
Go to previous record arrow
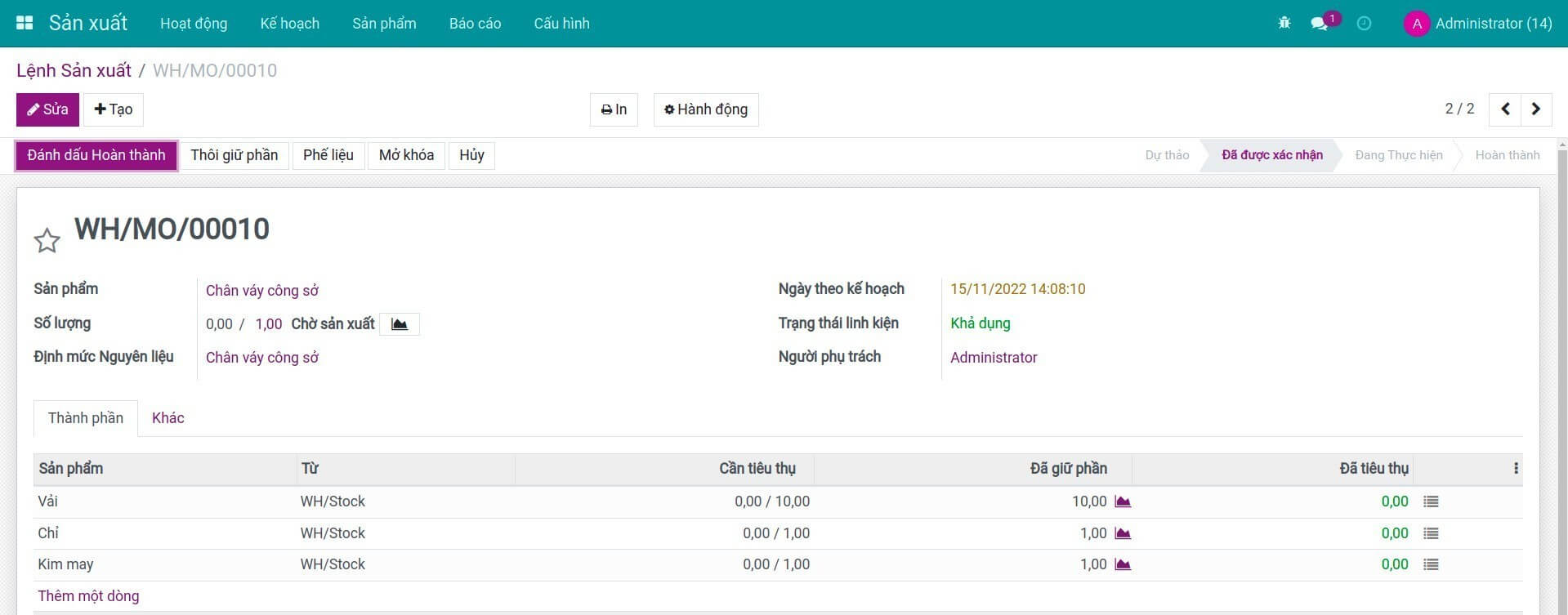[x=1505, y=109]
